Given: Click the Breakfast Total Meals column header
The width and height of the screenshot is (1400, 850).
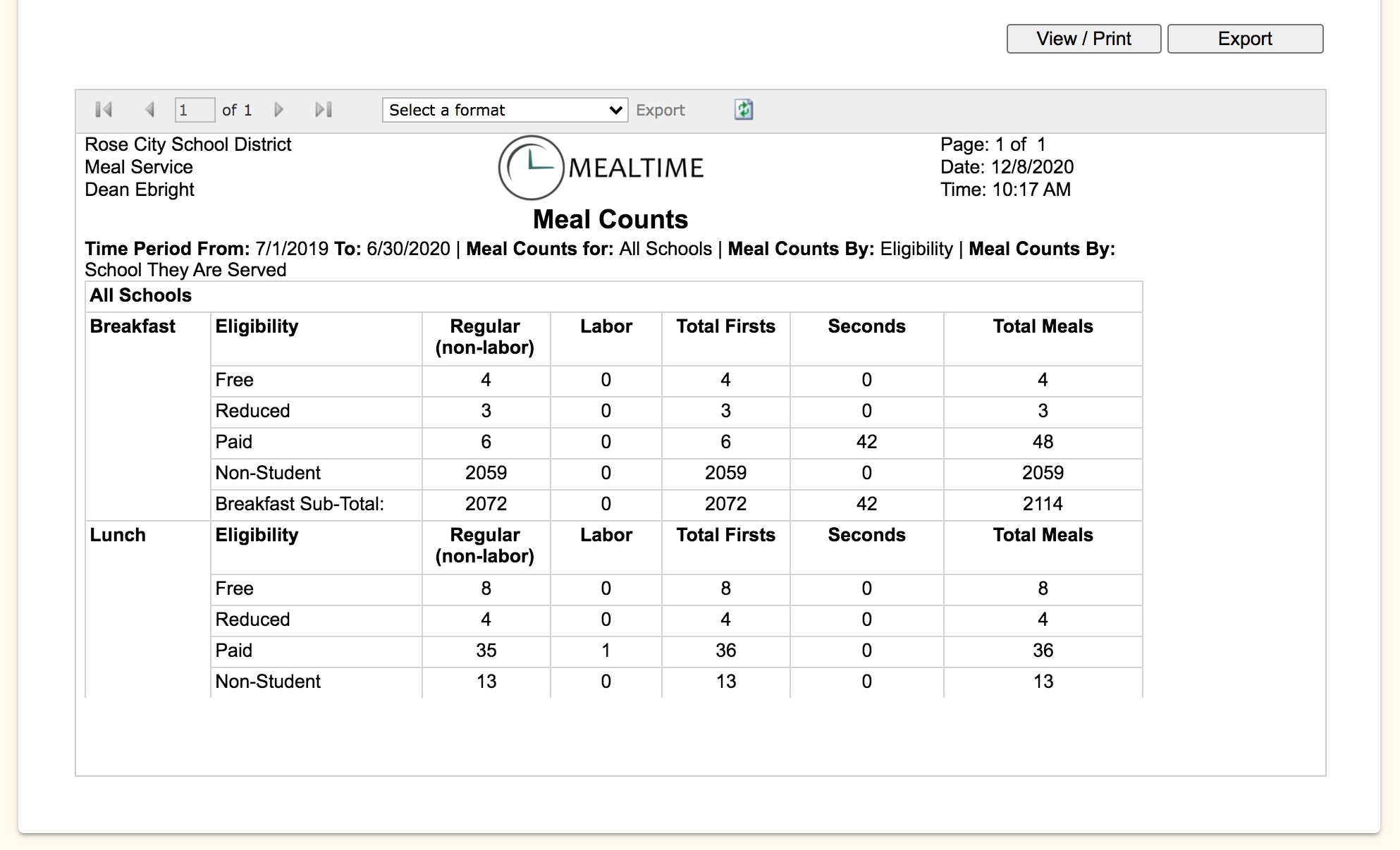Looking at the screenshot, I should (x=1043, y=326).
